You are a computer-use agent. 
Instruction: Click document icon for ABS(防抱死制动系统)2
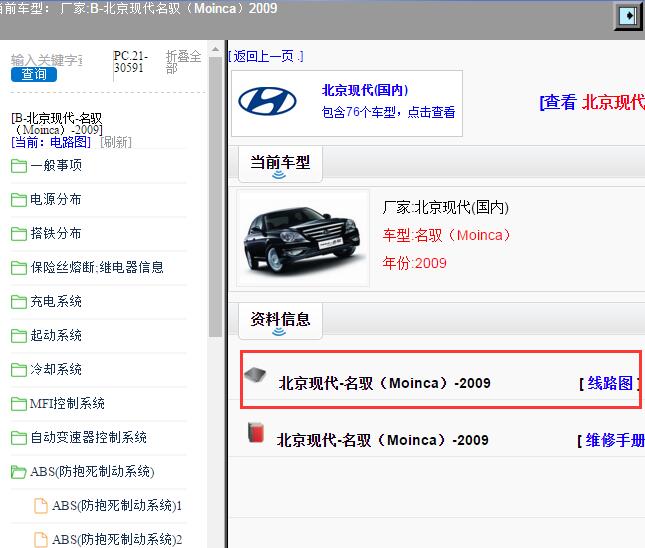[41, 540]
